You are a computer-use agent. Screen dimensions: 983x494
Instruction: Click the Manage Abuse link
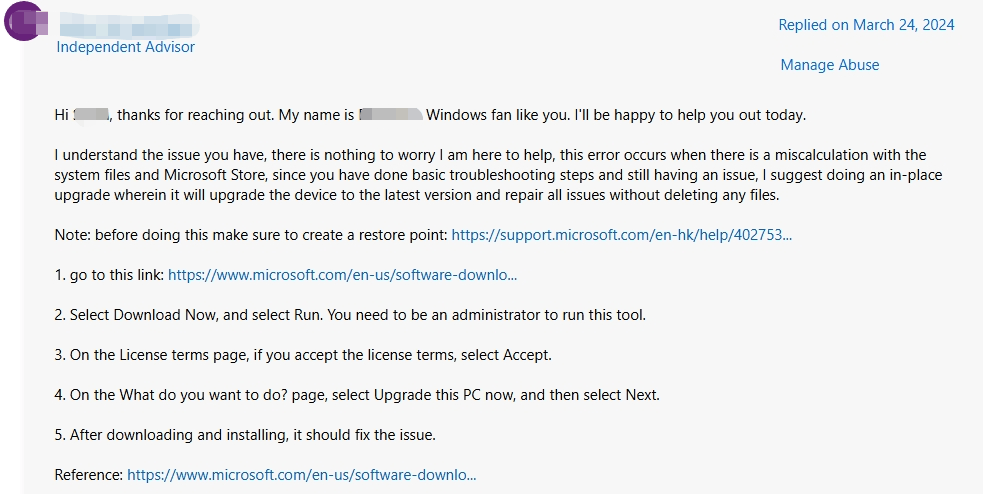[x=829, y=65]
